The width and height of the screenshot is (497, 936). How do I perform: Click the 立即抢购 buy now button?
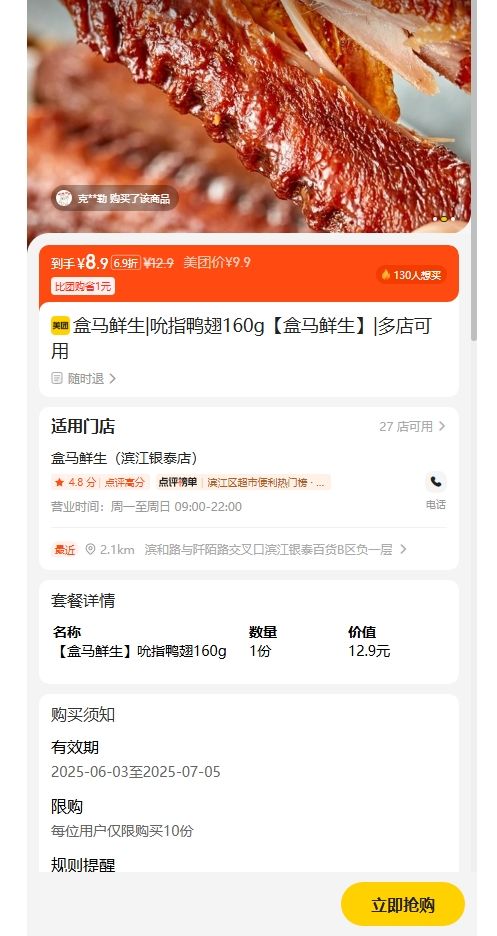pyautogui.click(x=403, y=904)
